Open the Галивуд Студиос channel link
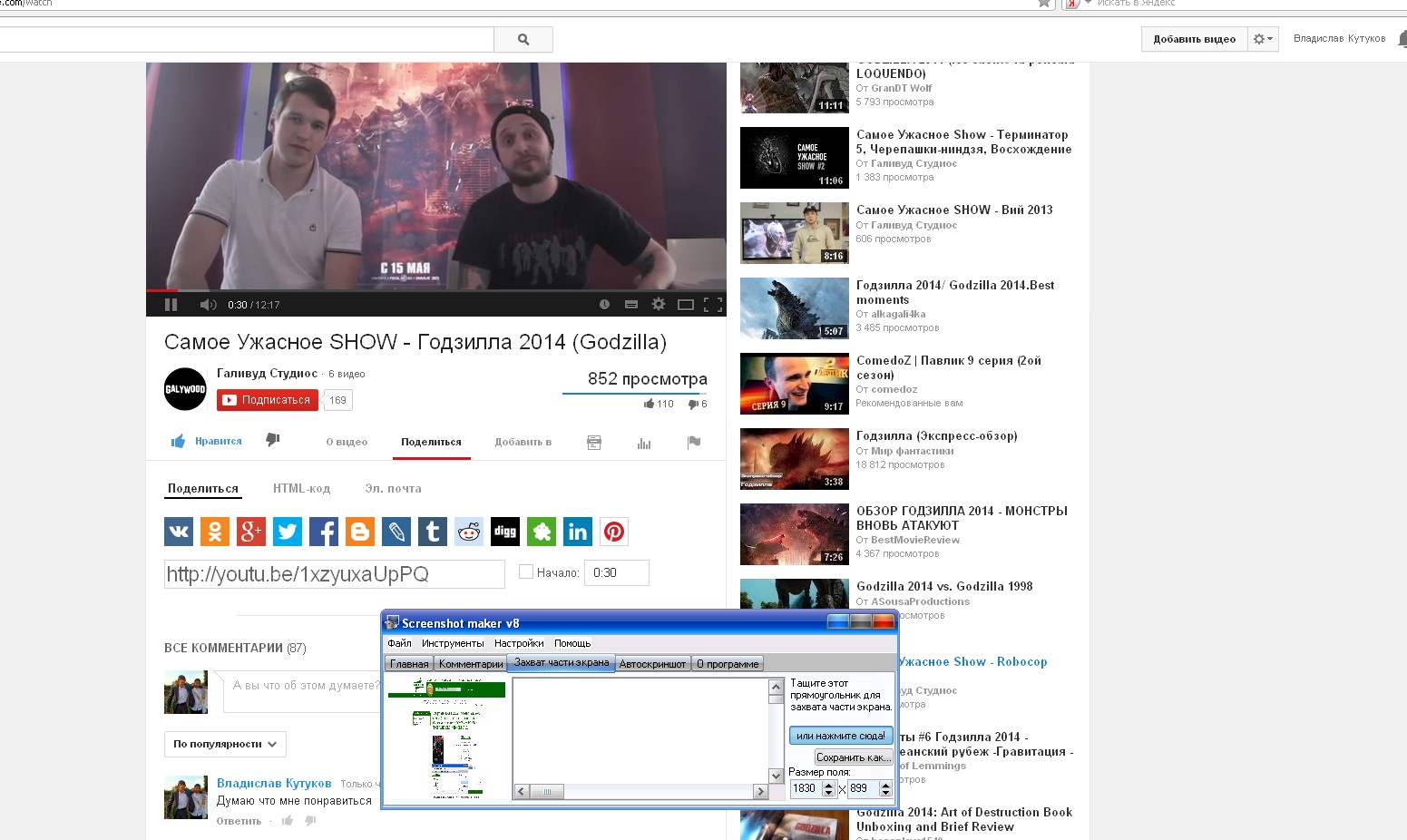 pyautogui.click(x=268, y=373)
